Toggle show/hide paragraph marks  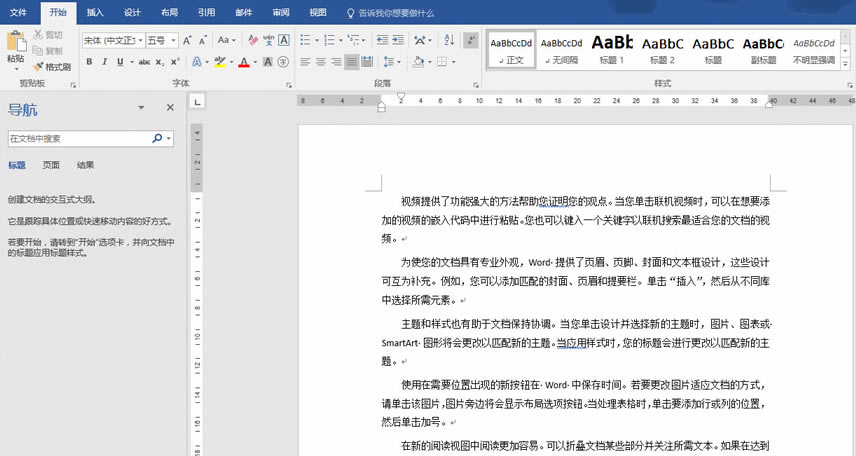click(471, 40)
